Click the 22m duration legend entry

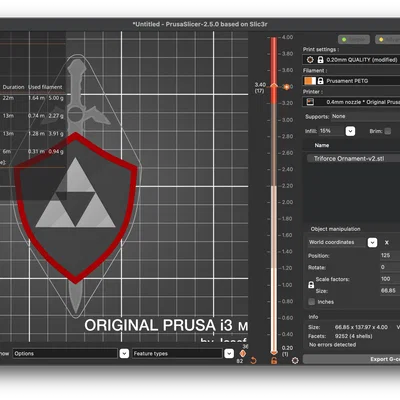click(8, 98)
